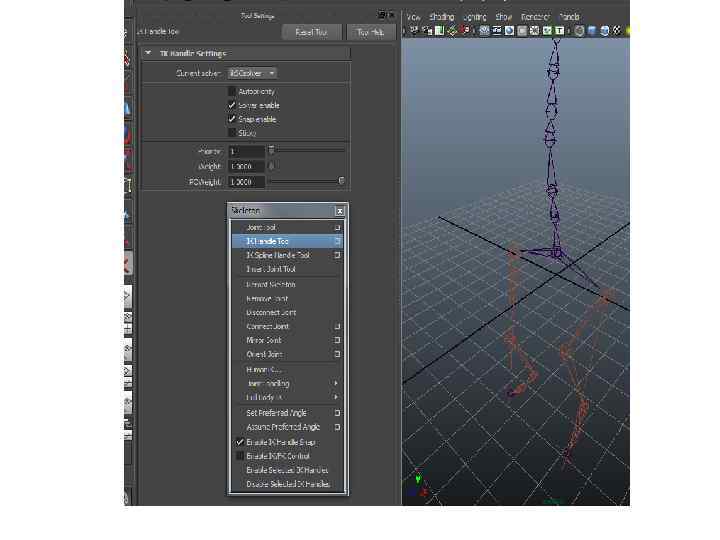Click the Tool Help button
The image size is (720, 540).
coord(369,32)
